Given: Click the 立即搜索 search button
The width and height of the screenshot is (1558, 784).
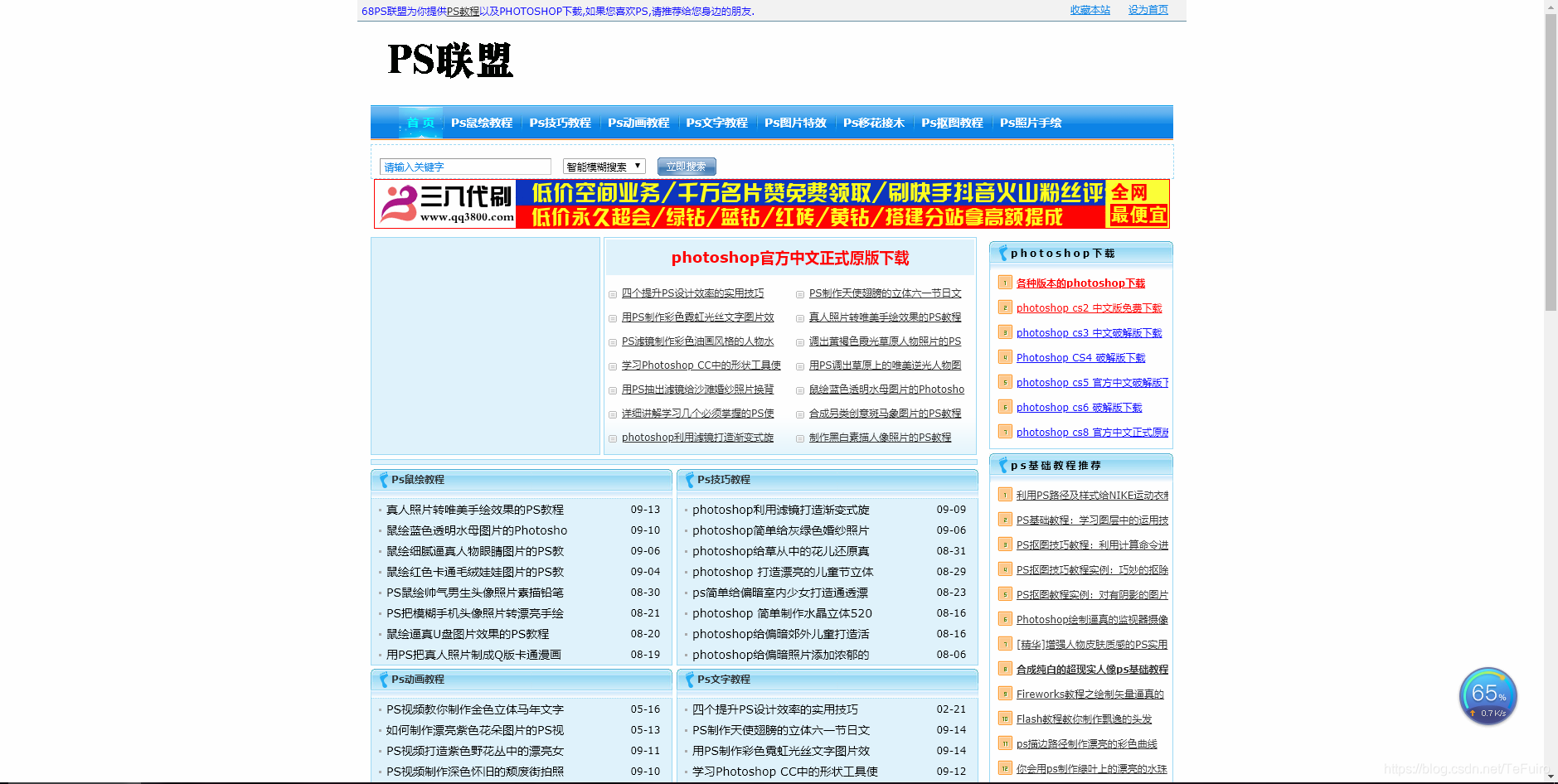Looking at the screenshot, I should (687, 167).
